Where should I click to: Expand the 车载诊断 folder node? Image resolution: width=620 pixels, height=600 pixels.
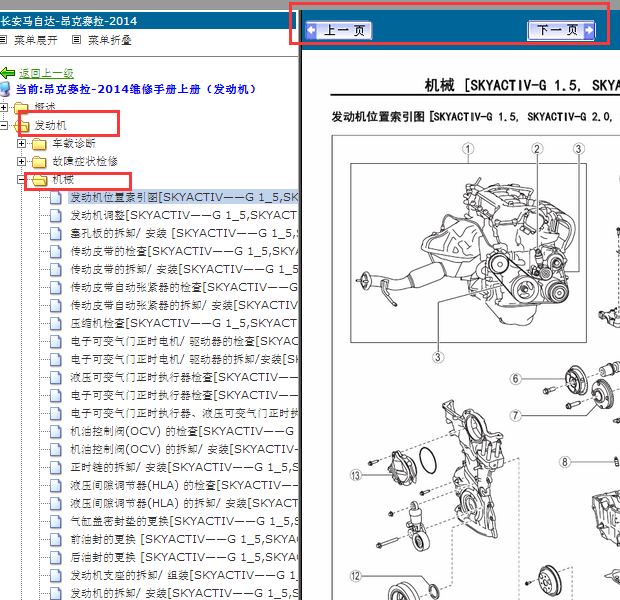[21, 144]
